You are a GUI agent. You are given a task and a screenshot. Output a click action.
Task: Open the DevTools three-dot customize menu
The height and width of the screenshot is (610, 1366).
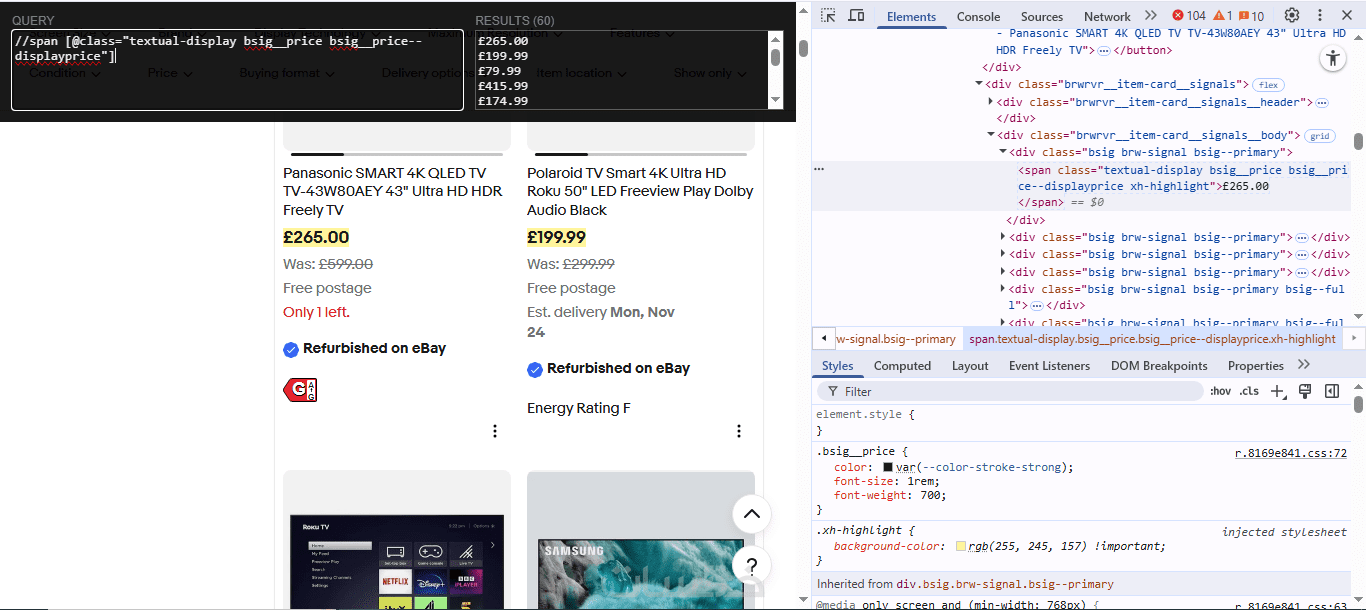click(x=1320, y=16)
